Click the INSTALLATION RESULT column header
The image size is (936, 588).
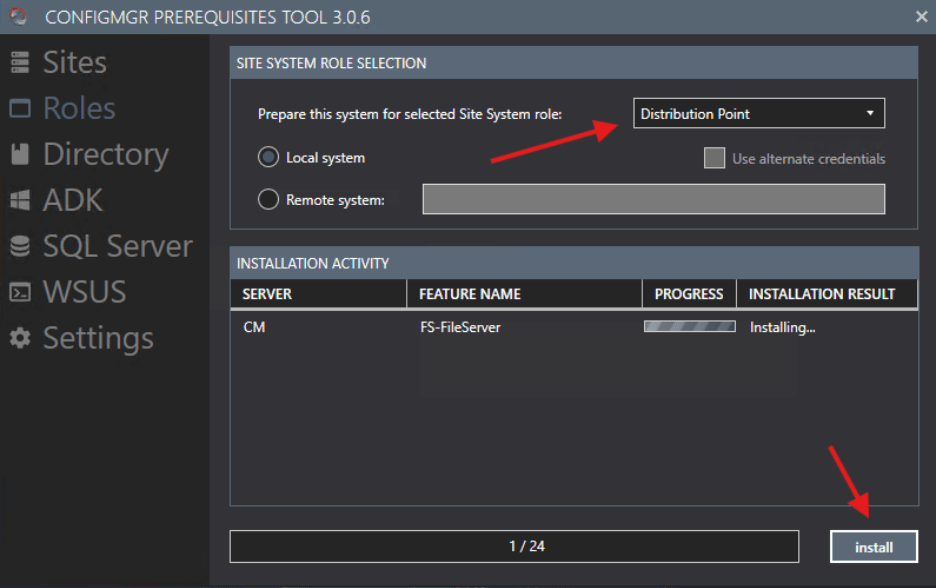pos(826,293)
